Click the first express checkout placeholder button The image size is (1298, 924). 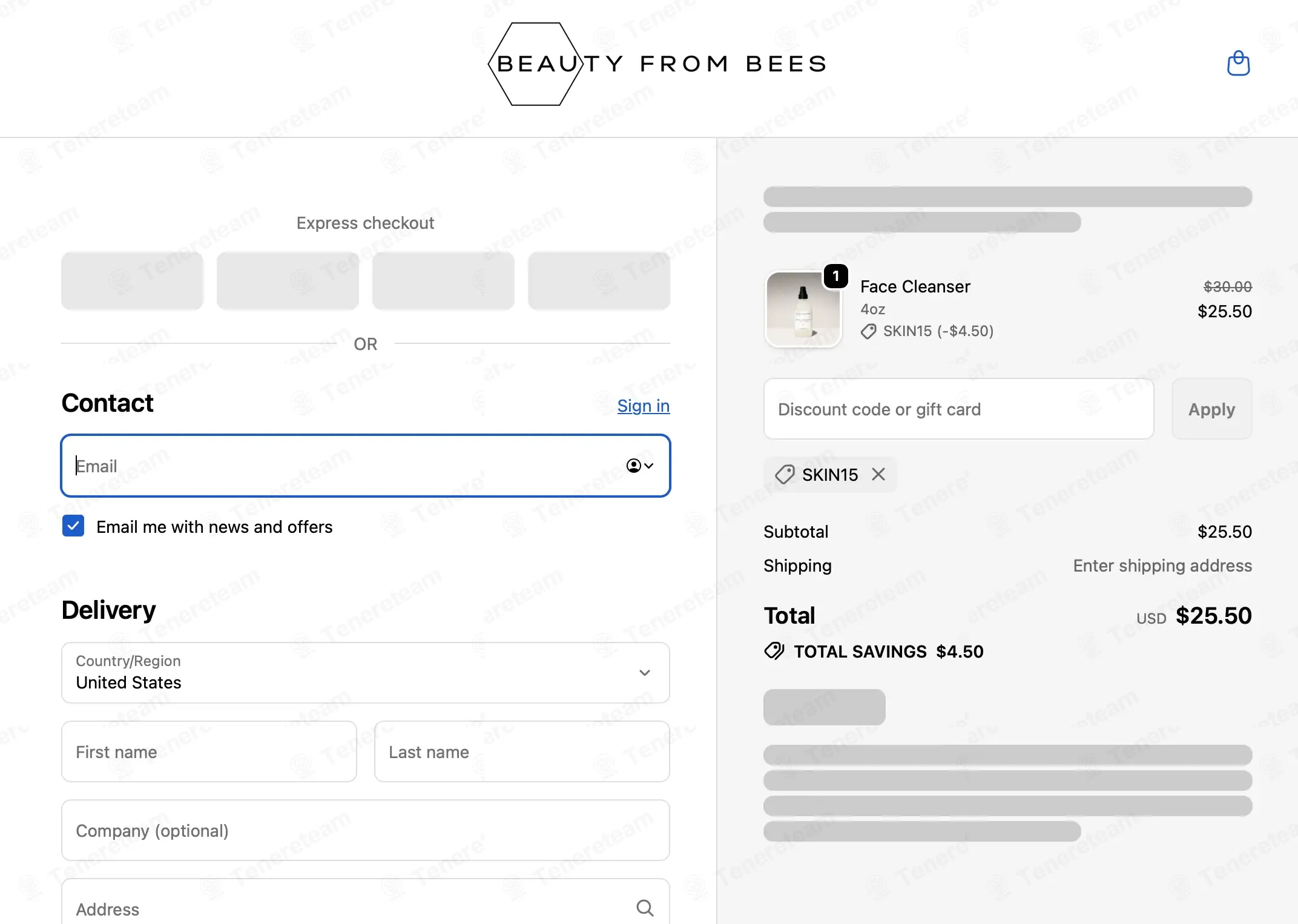pos(132,281)
